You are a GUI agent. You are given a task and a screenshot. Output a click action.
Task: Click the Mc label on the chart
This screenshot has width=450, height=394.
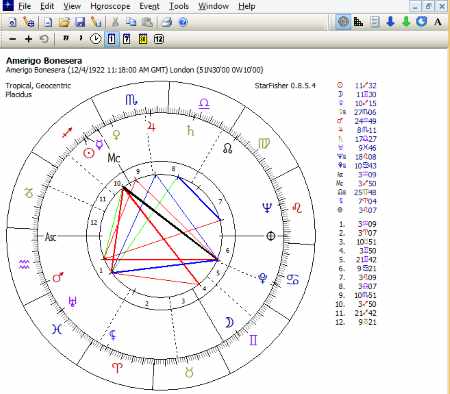click(x=113, y=158)
